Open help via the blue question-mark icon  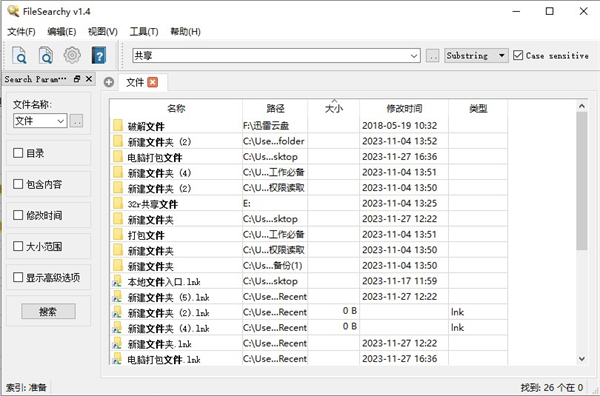click(x=99, y=55)
